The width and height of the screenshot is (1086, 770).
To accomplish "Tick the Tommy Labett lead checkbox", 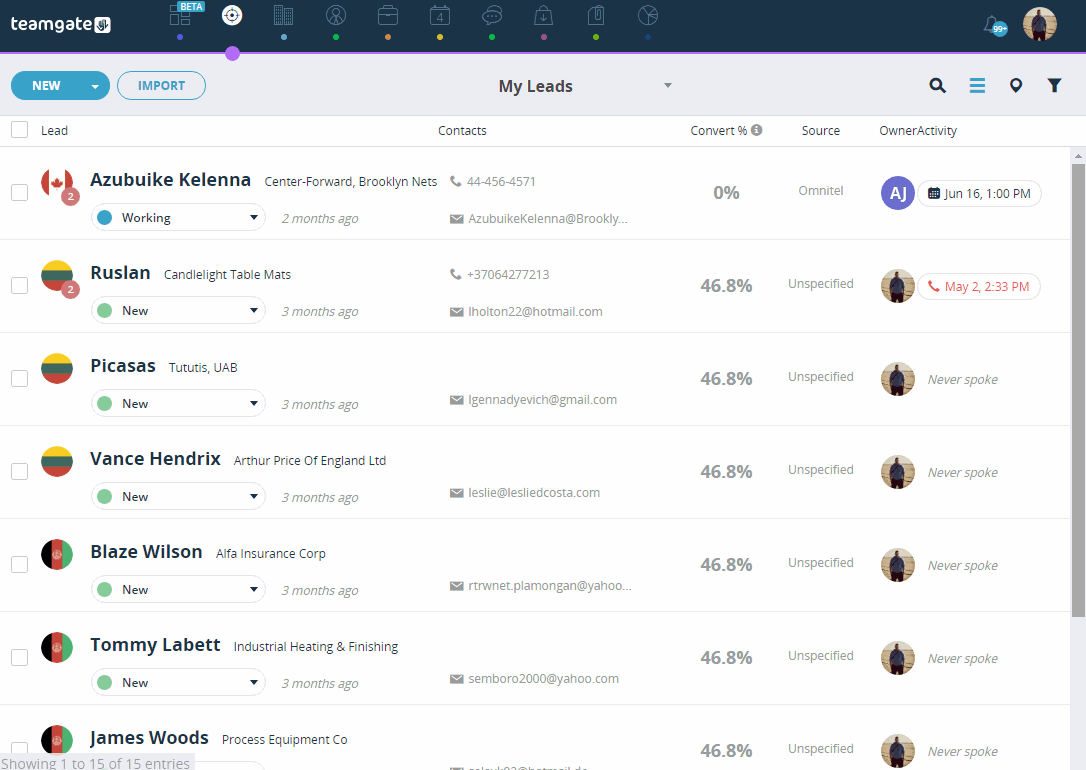I will [19, 657].
